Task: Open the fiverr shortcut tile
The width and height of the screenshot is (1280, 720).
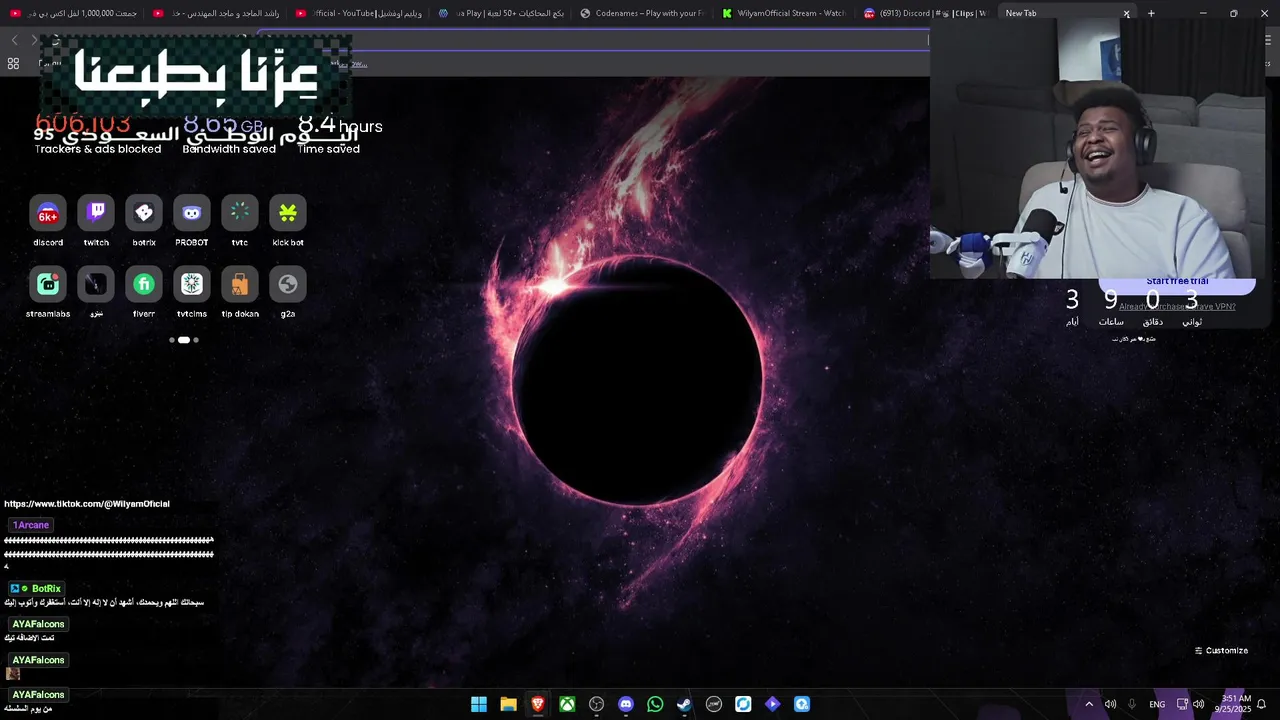Action: [x=144, y=285]
